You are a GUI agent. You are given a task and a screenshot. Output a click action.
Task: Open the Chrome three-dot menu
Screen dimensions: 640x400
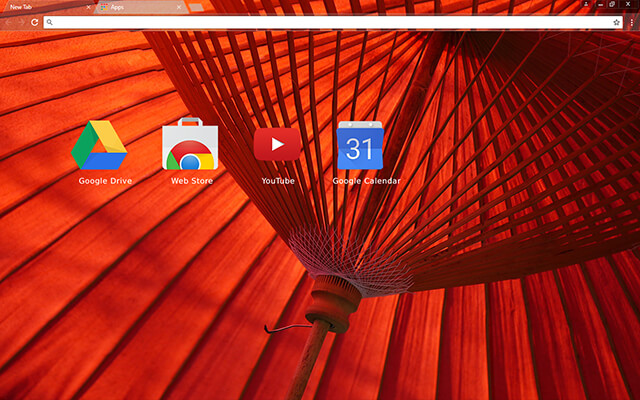[x=631, y=23]
